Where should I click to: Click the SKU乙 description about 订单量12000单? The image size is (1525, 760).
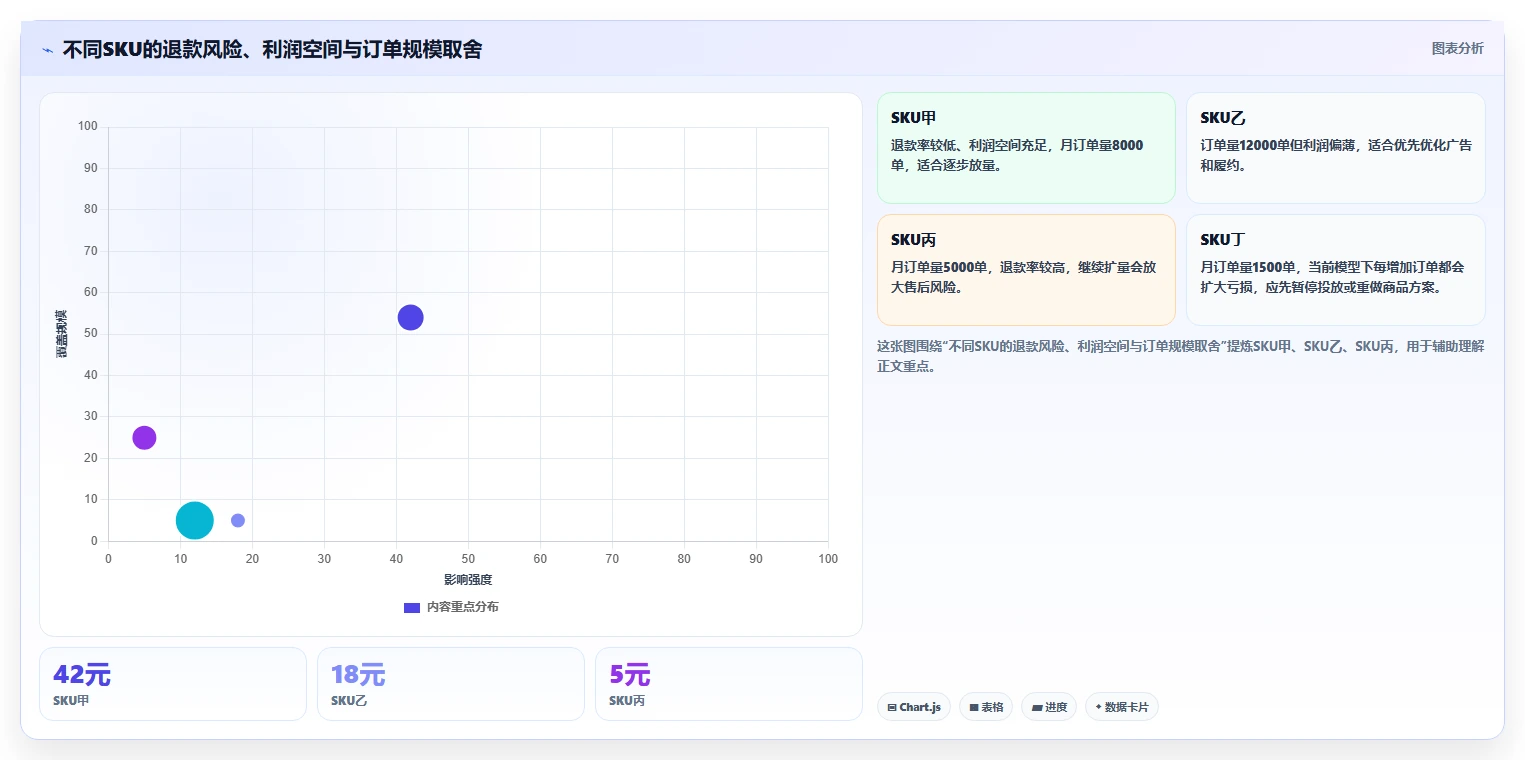pyautogui.click(x=1335, y=155)
